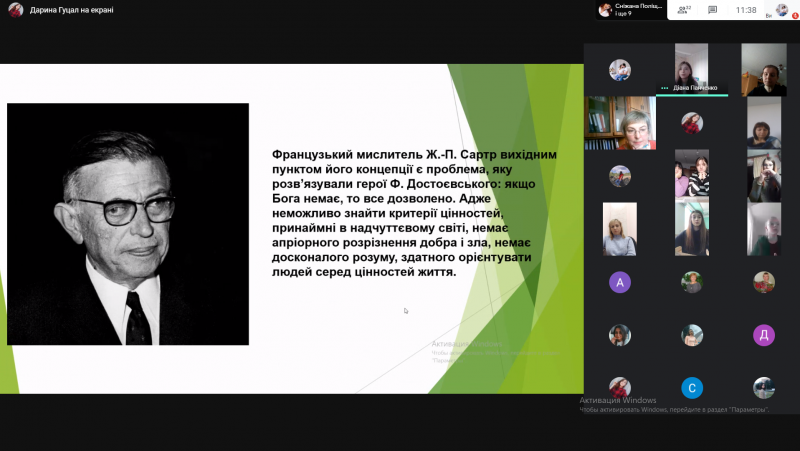Select the blue 'С' participant avatar

[692, 388]
